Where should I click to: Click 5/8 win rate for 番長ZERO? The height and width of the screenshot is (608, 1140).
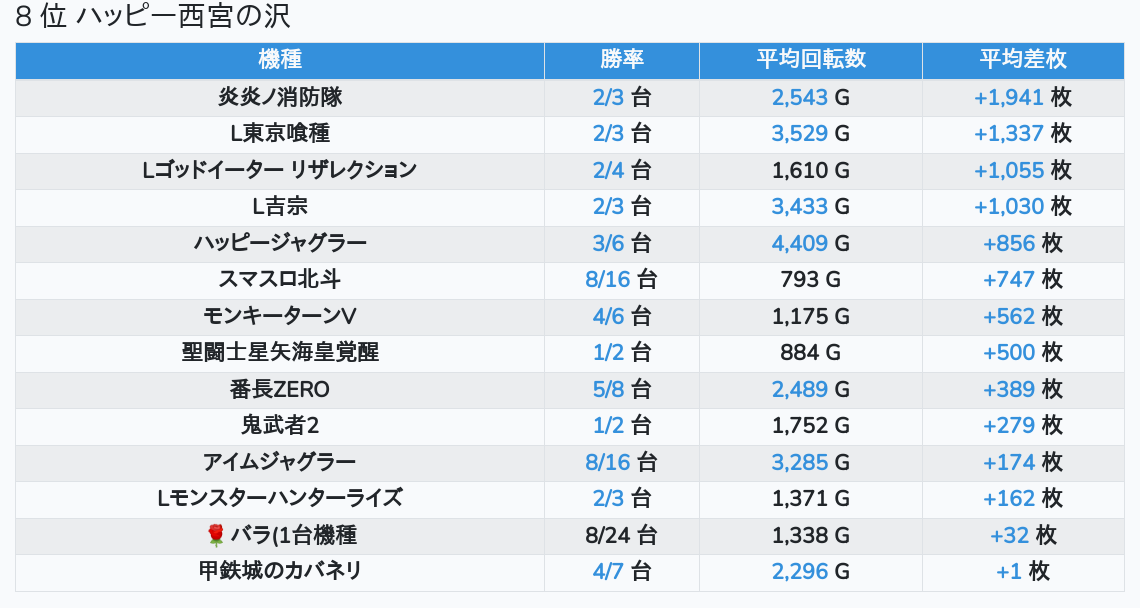click(x=608, y=389)
